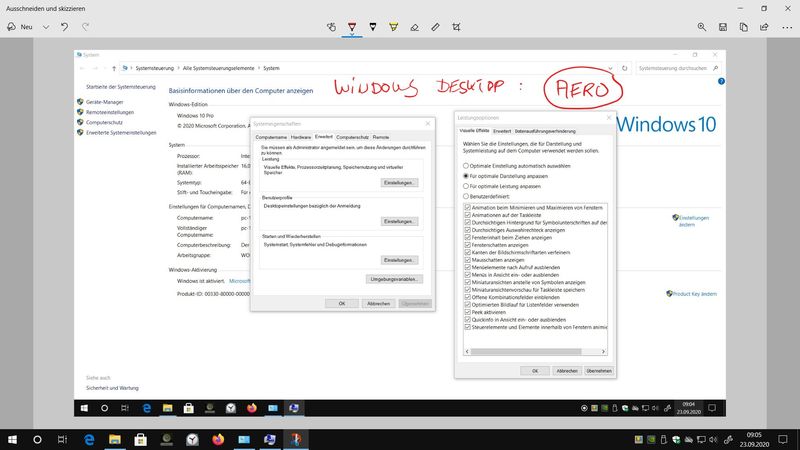Open 'Erweiterte Systemeinstellungen' link
This screenshot has width=800, height=450.
(x=121, y=133)
